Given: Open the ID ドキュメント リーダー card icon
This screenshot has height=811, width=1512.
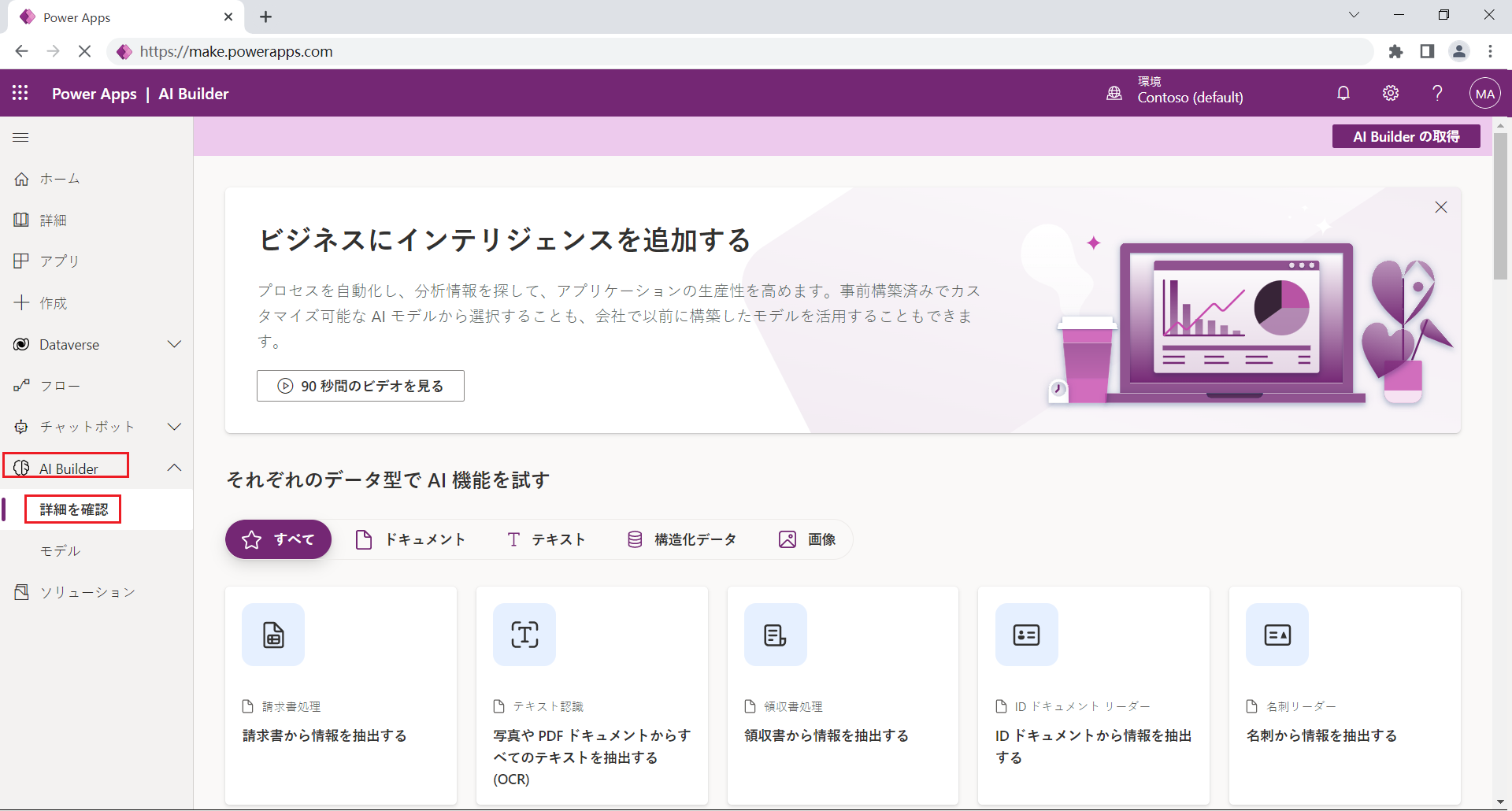Looking at the screenshot, I should tap(1027, 635).
